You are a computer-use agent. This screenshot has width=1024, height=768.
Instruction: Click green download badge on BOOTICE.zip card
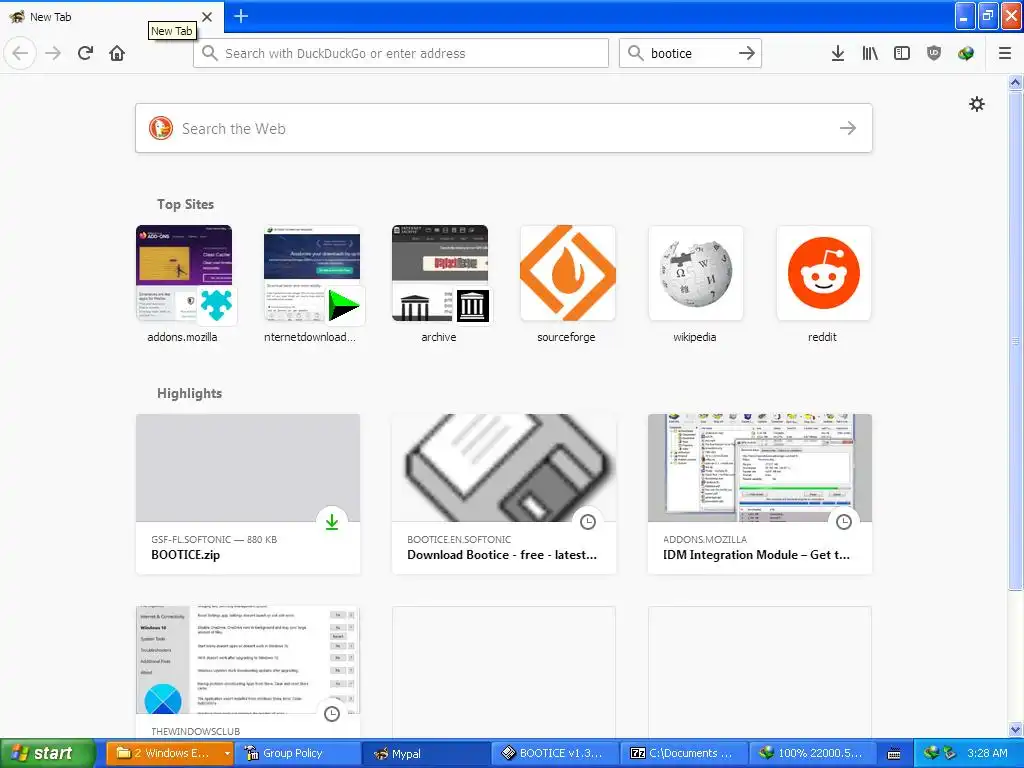pyautogui.click(x=332, y=522)
